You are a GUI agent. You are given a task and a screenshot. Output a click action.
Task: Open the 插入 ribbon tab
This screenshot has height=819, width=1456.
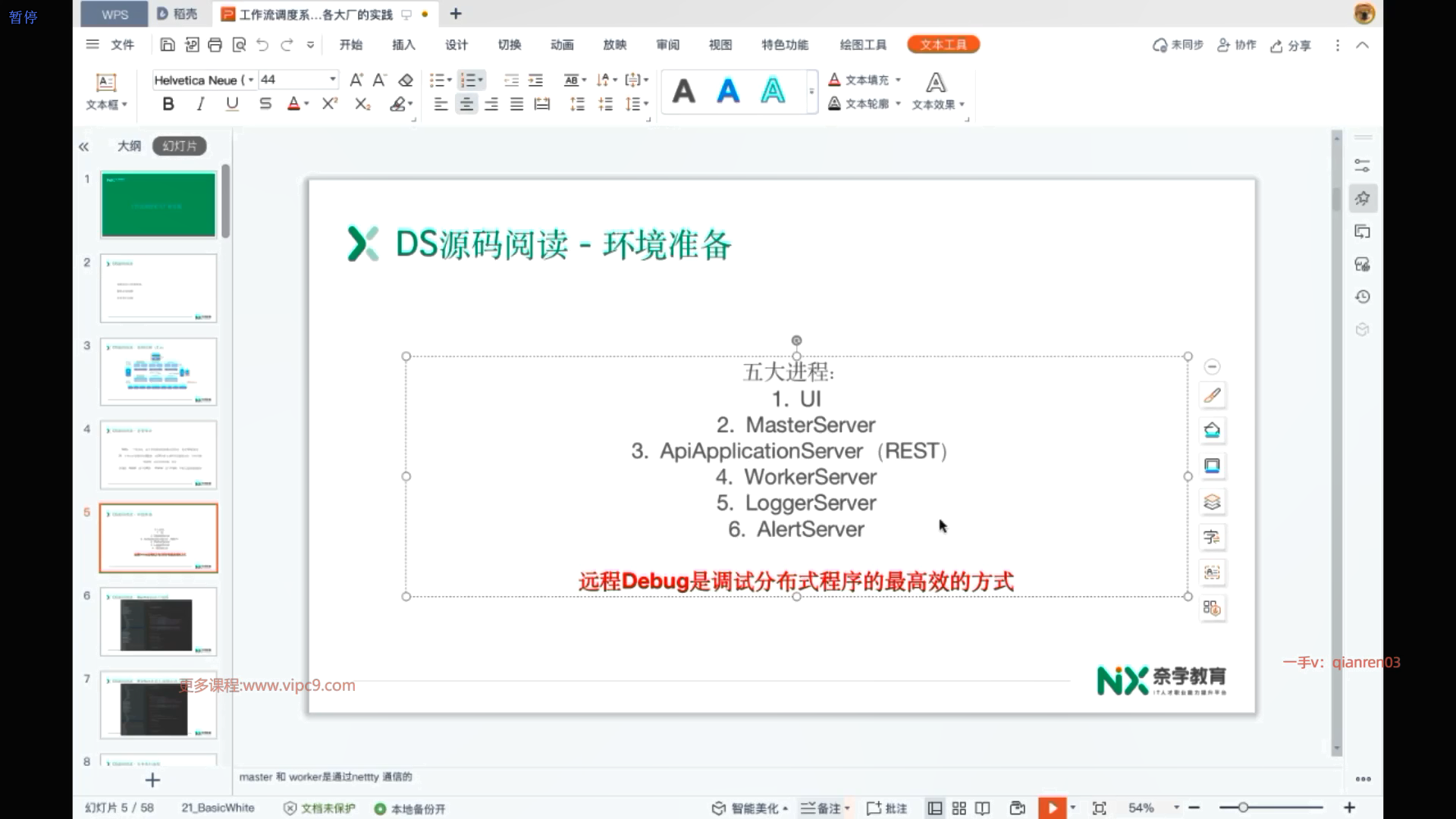click(403, 45)
